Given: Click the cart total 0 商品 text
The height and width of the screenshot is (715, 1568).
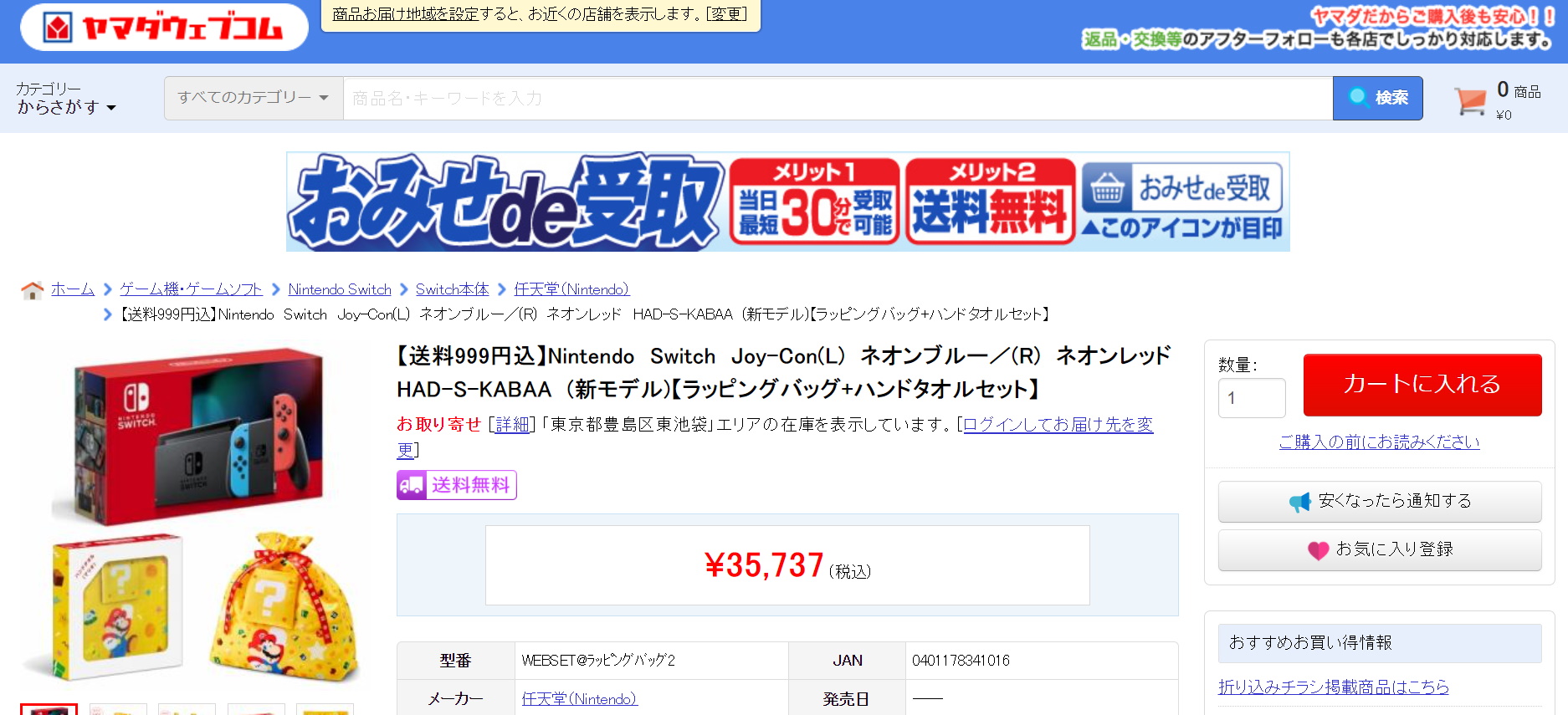Looking at the screenshot, I should click(x=1519, y=90).
